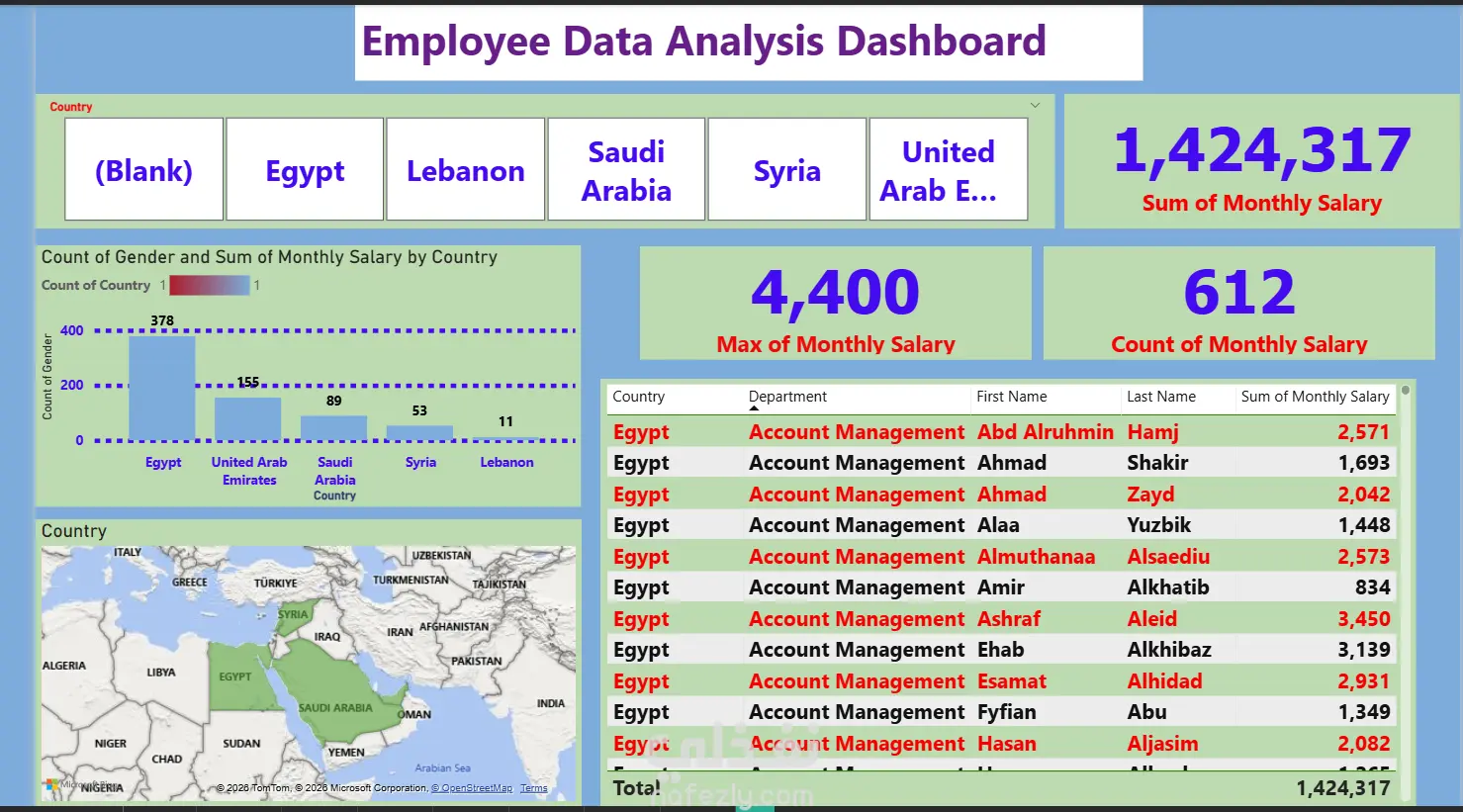
Task: Open the map Terms link
Action: (x=533, y=788)
